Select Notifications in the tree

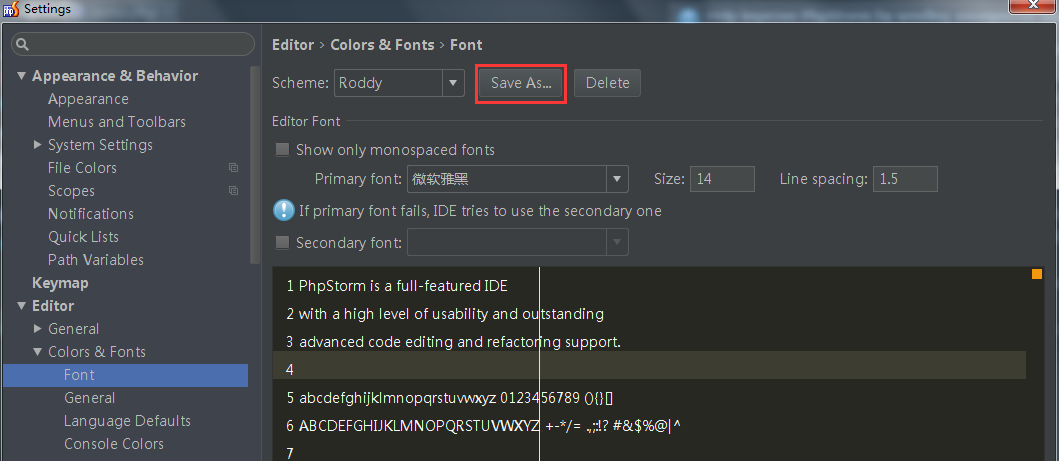91,214
